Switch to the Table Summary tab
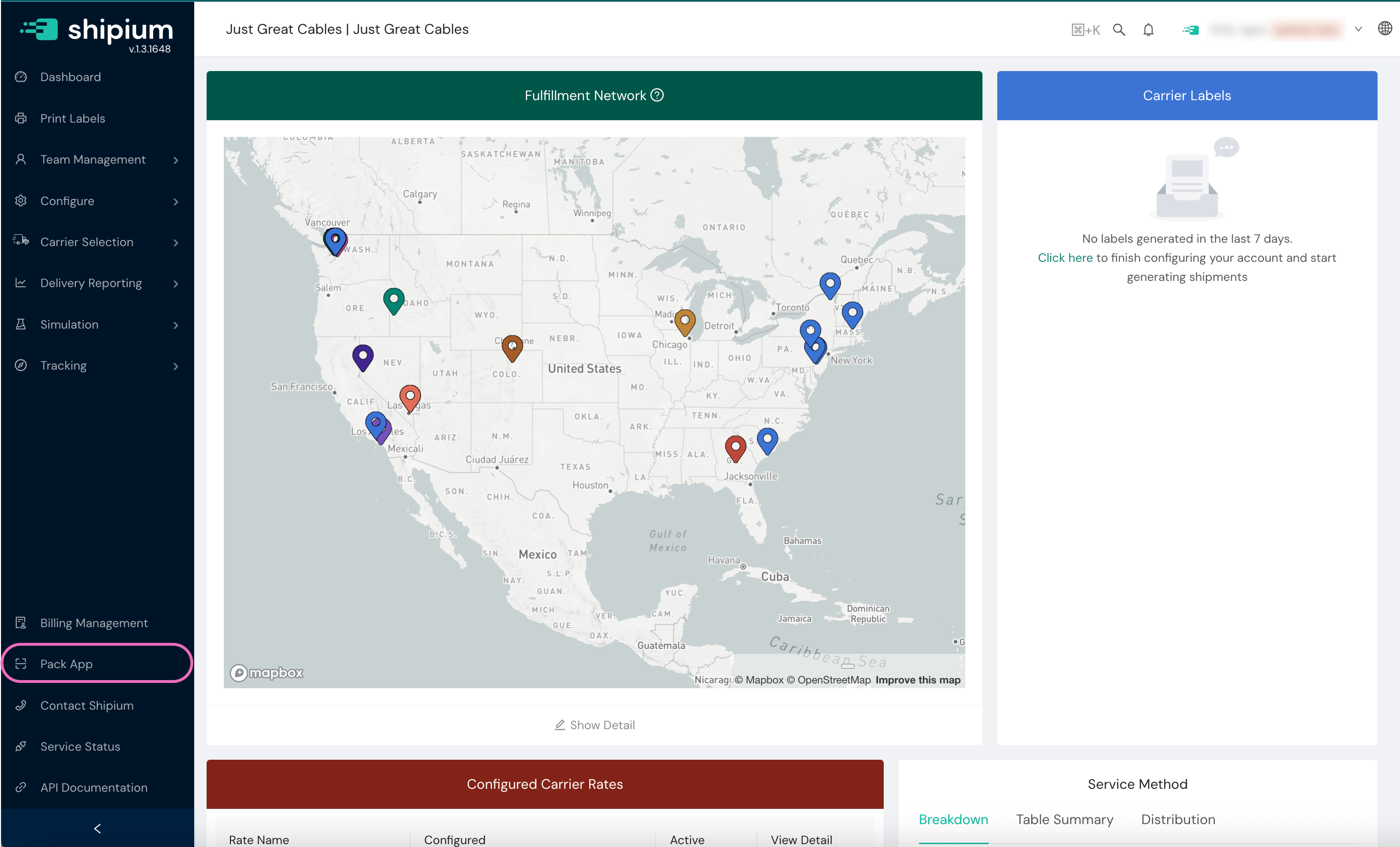The height and width of the screenshot is (847, 1400). tap(1064, 819)
